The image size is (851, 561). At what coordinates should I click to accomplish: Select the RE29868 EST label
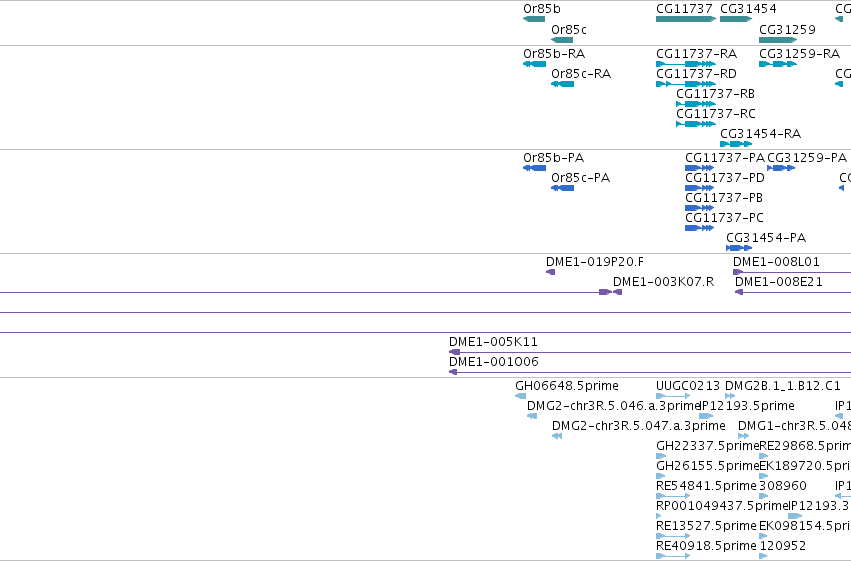click(x=805, y=446)
